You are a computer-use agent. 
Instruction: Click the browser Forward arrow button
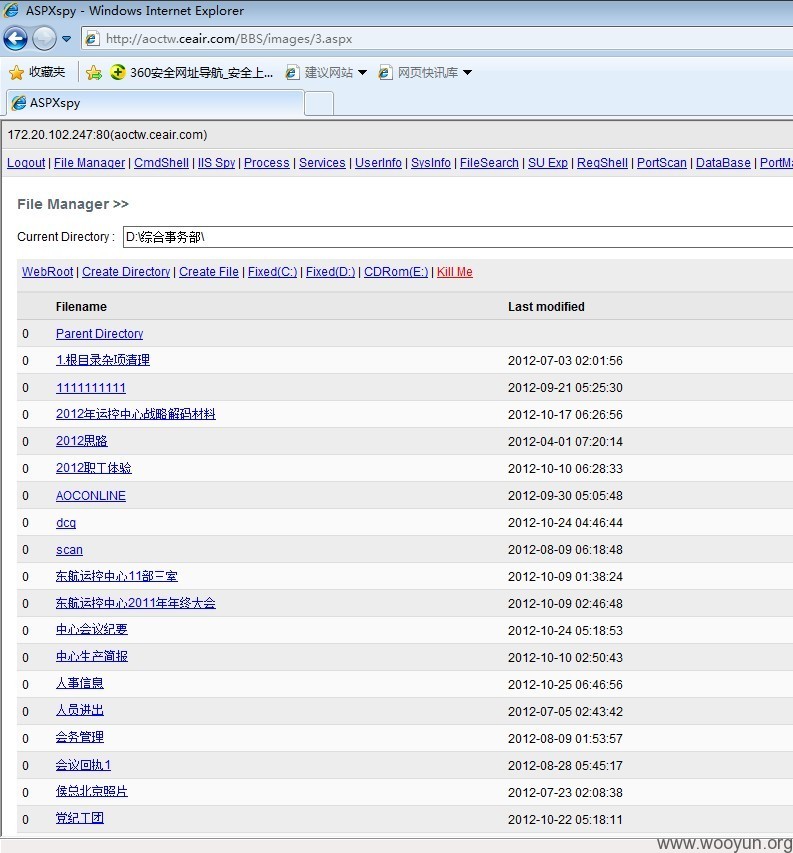(44, 39)
